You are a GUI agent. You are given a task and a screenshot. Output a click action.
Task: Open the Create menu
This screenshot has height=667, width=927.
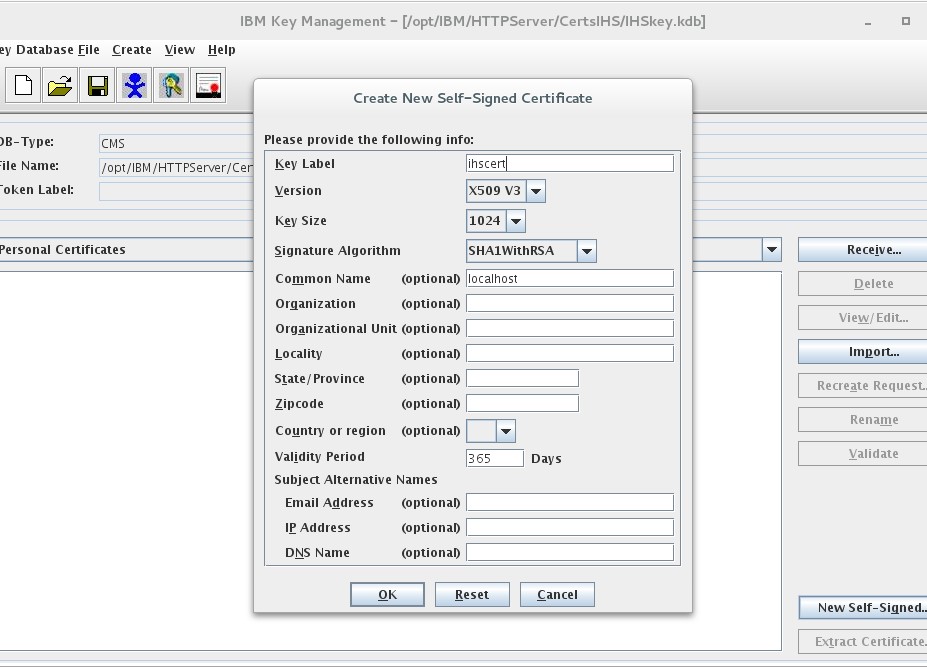click(x=132, y=50)
